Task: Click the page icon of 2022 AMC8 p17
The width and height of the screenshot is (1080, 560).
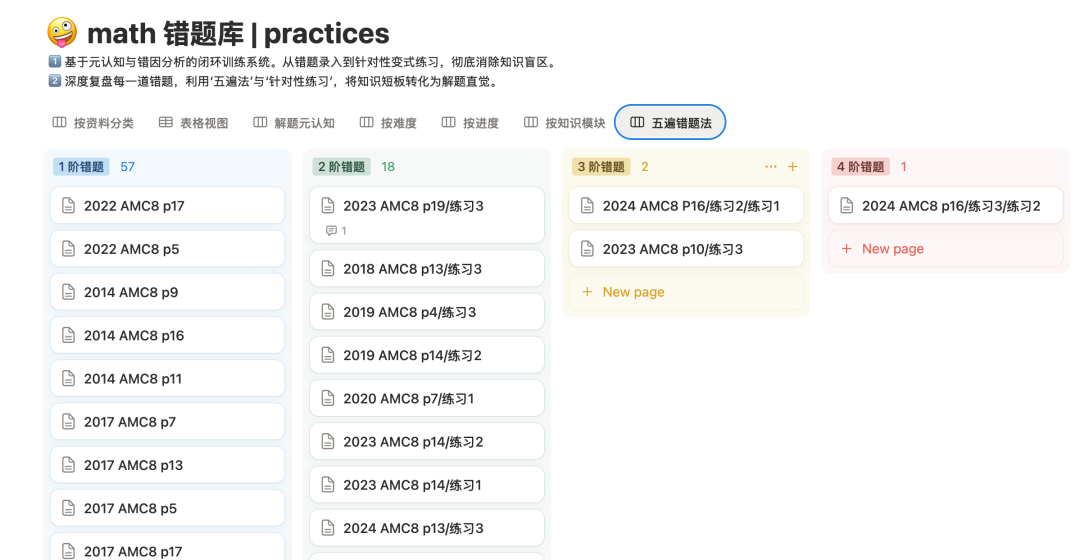Action: click(68, 205)
